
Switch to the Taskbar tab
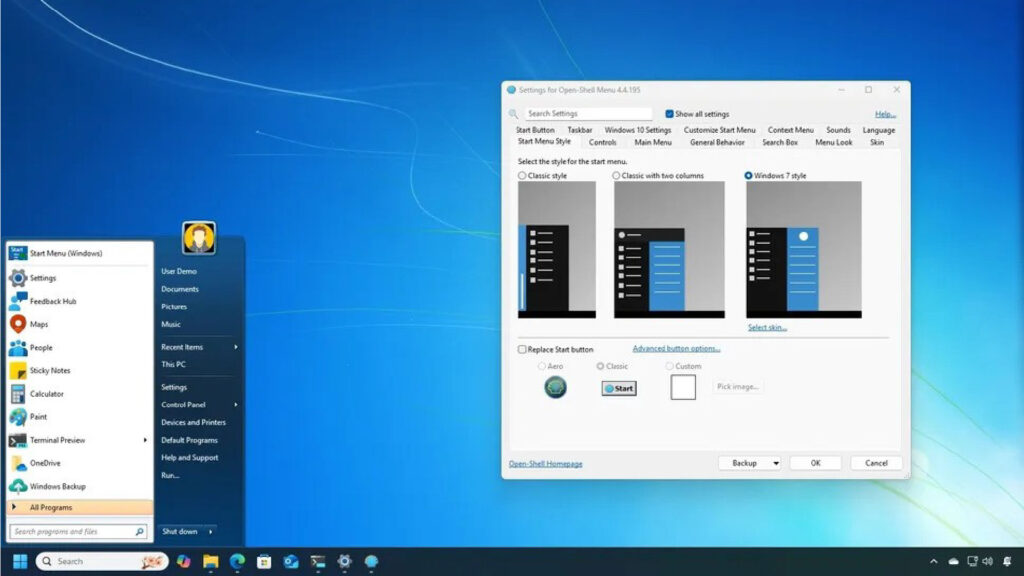[579, 130]
